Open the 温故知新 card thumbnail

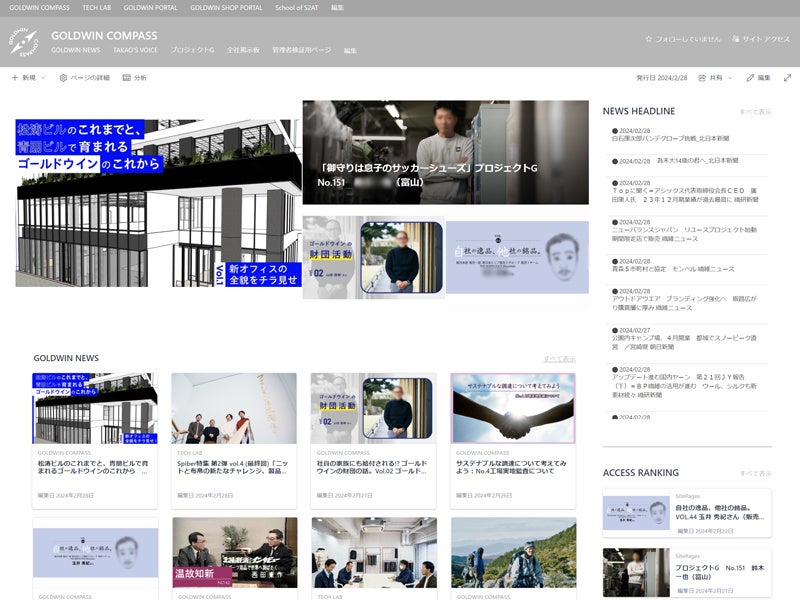click(x=235, y=553)
